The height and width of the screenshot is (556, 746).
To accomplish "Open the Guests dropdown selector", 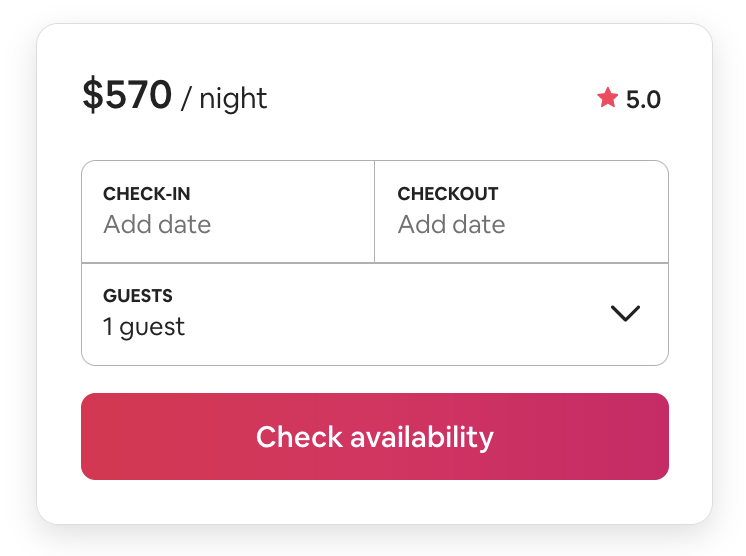I will point(374,314).
